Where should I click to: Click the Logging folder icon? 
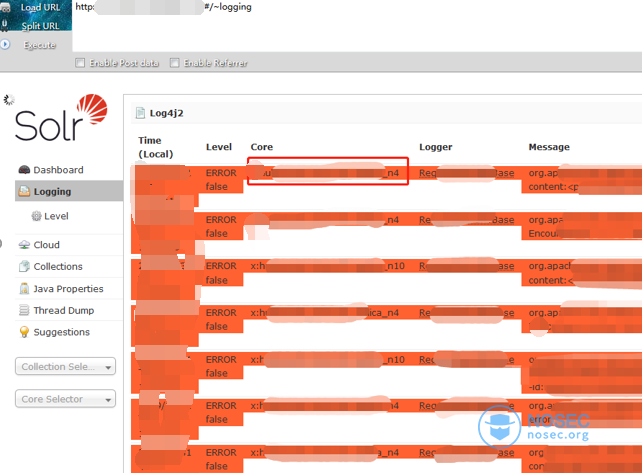pyautogui.click(x=24, y=191)
